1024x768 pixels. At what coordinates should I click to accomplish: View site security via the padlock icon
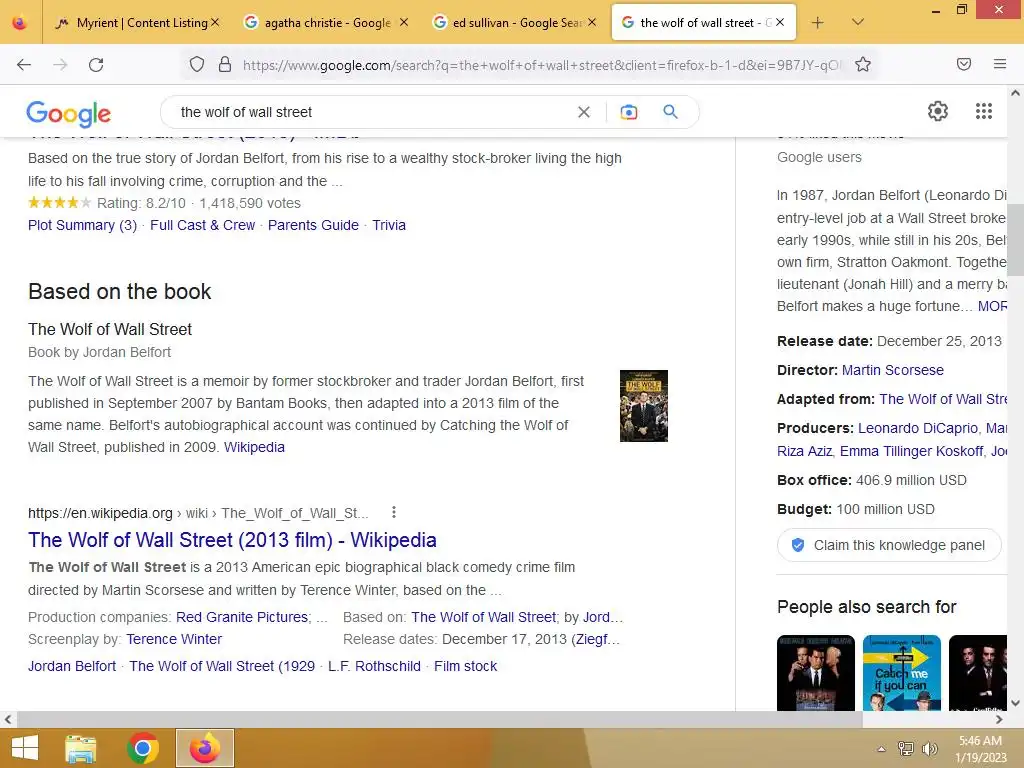point(225,64)
